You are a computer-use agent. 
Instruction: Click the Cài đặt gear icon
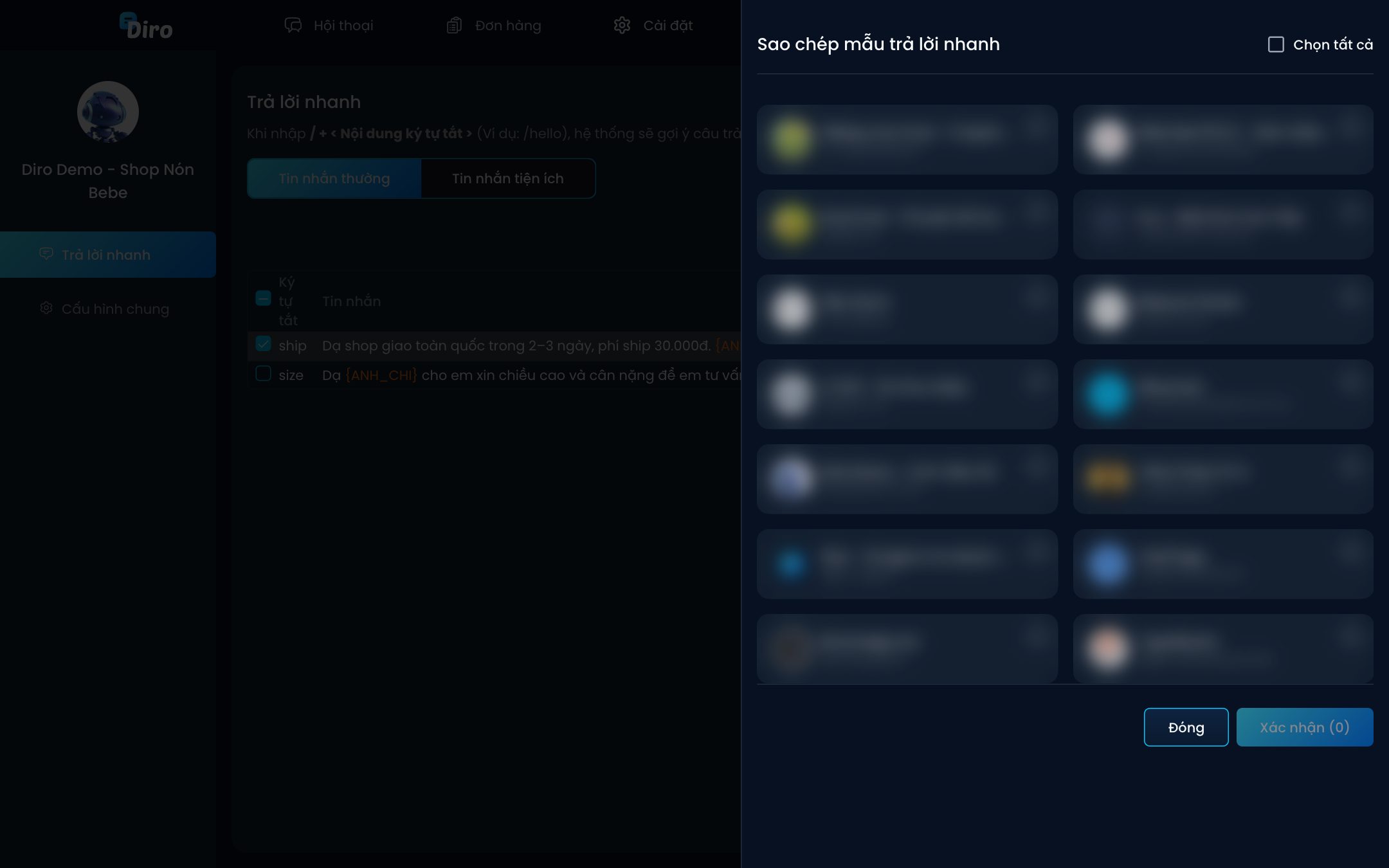622,26
